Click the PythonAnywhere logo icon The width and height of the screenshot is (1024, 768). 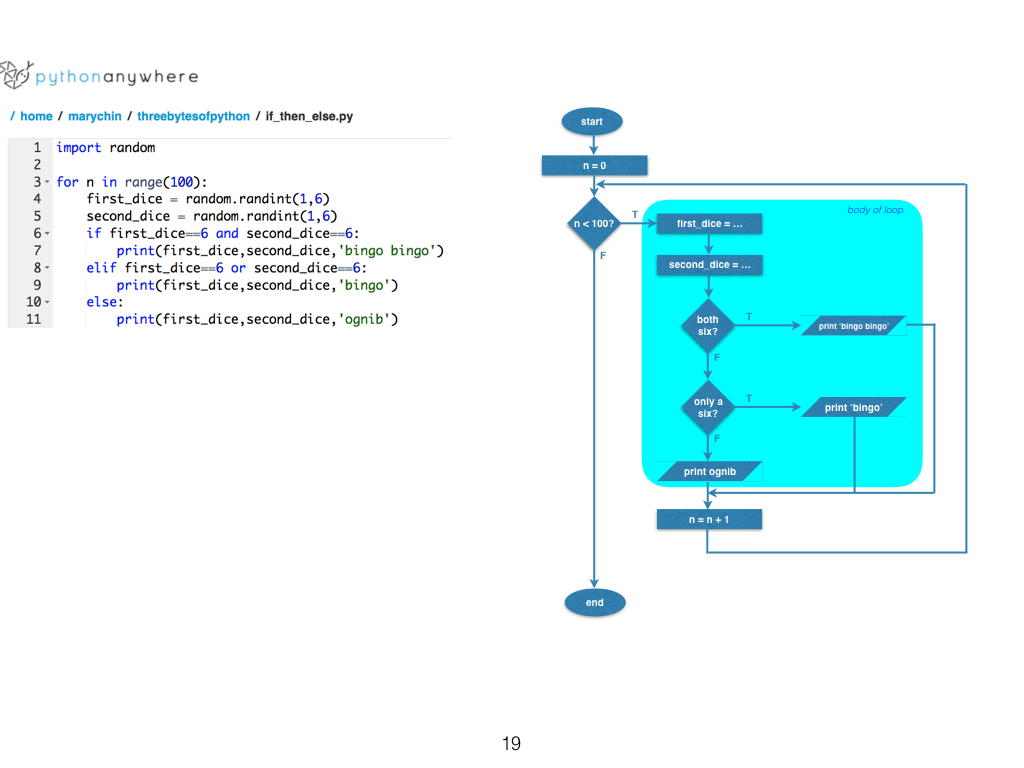point(16,75)
